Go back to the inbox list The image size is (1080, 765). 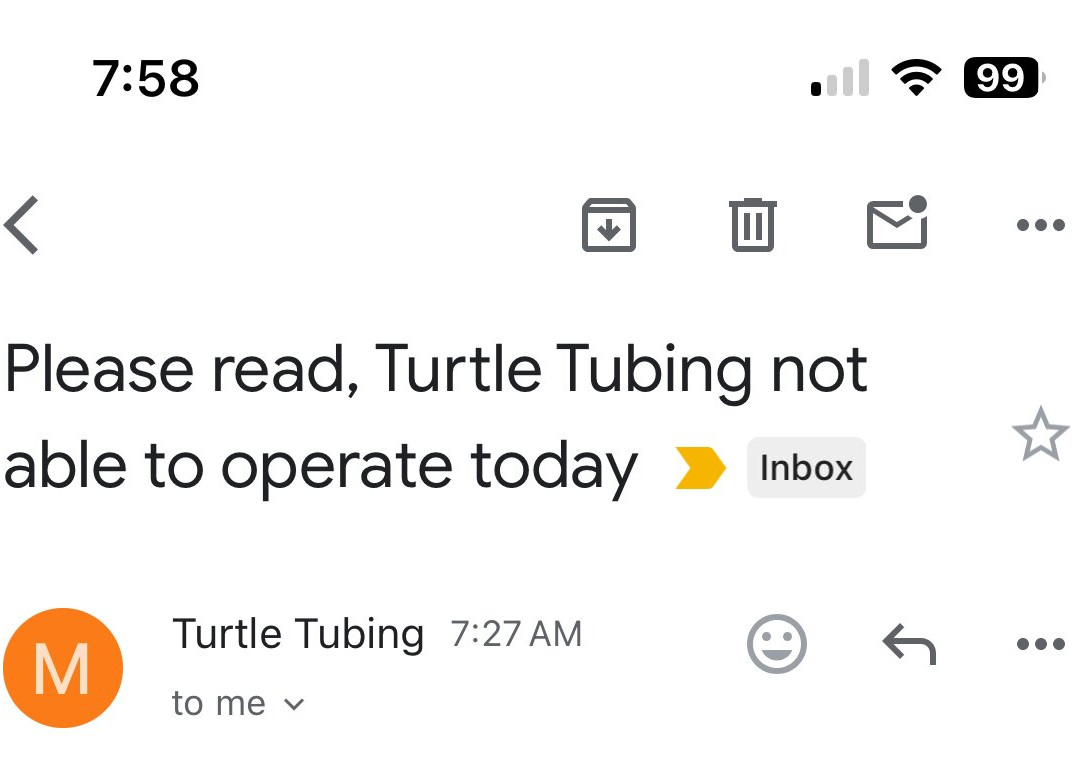coord(22,224)
